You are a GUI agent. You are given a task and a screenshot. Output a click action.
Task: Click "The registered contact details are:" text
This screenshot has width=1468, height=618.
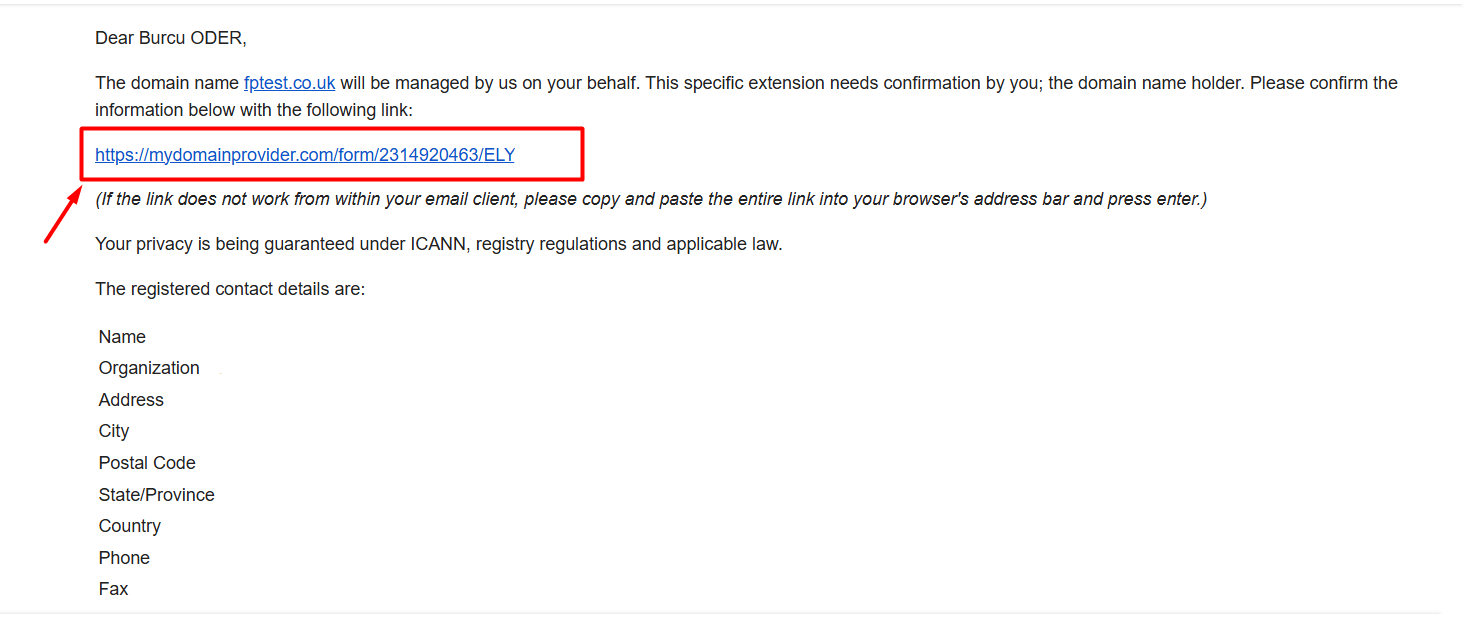230,289
